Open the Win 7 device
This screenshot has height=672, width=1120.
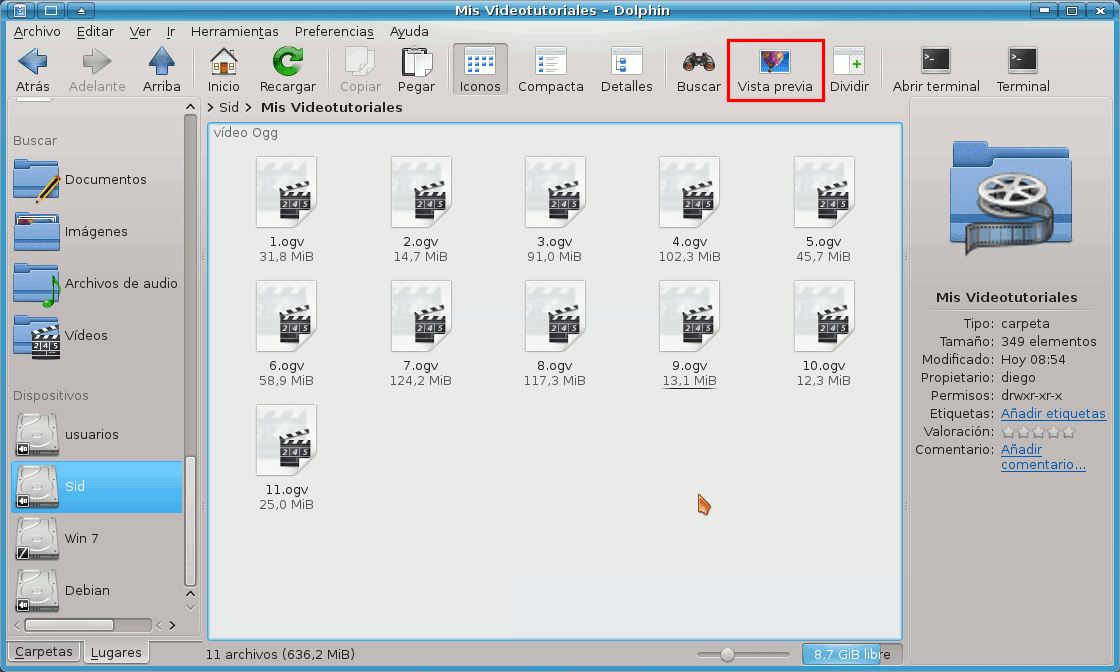[96, 538]
